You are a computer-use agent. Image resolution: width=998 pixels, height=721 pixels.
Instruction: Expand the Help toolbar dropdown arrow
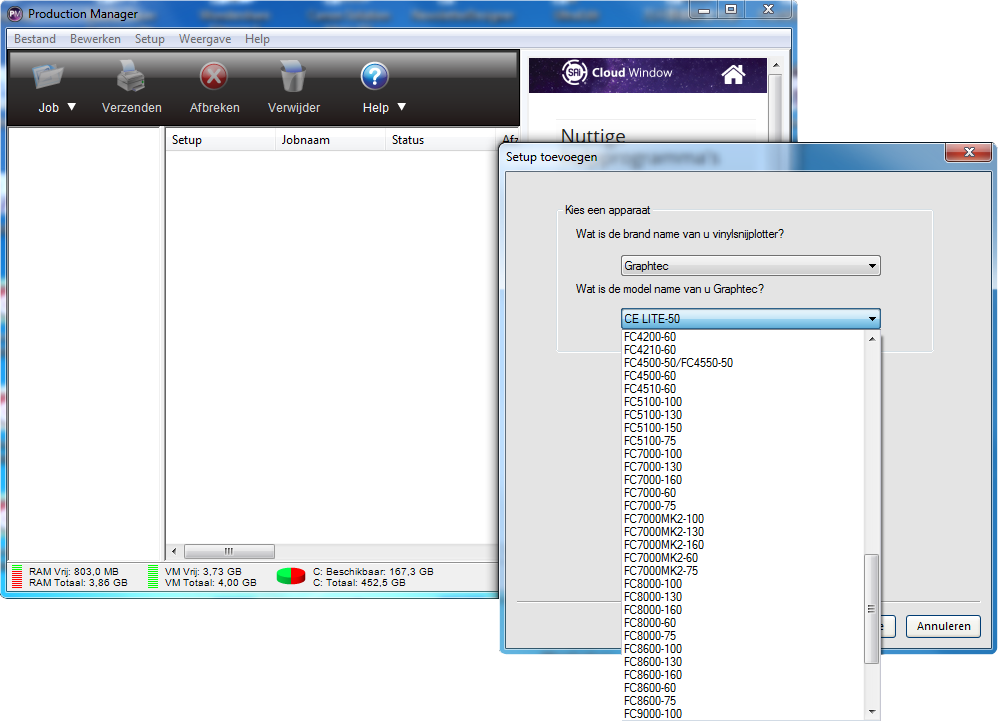pyautogui.click(x=402, y=107)
